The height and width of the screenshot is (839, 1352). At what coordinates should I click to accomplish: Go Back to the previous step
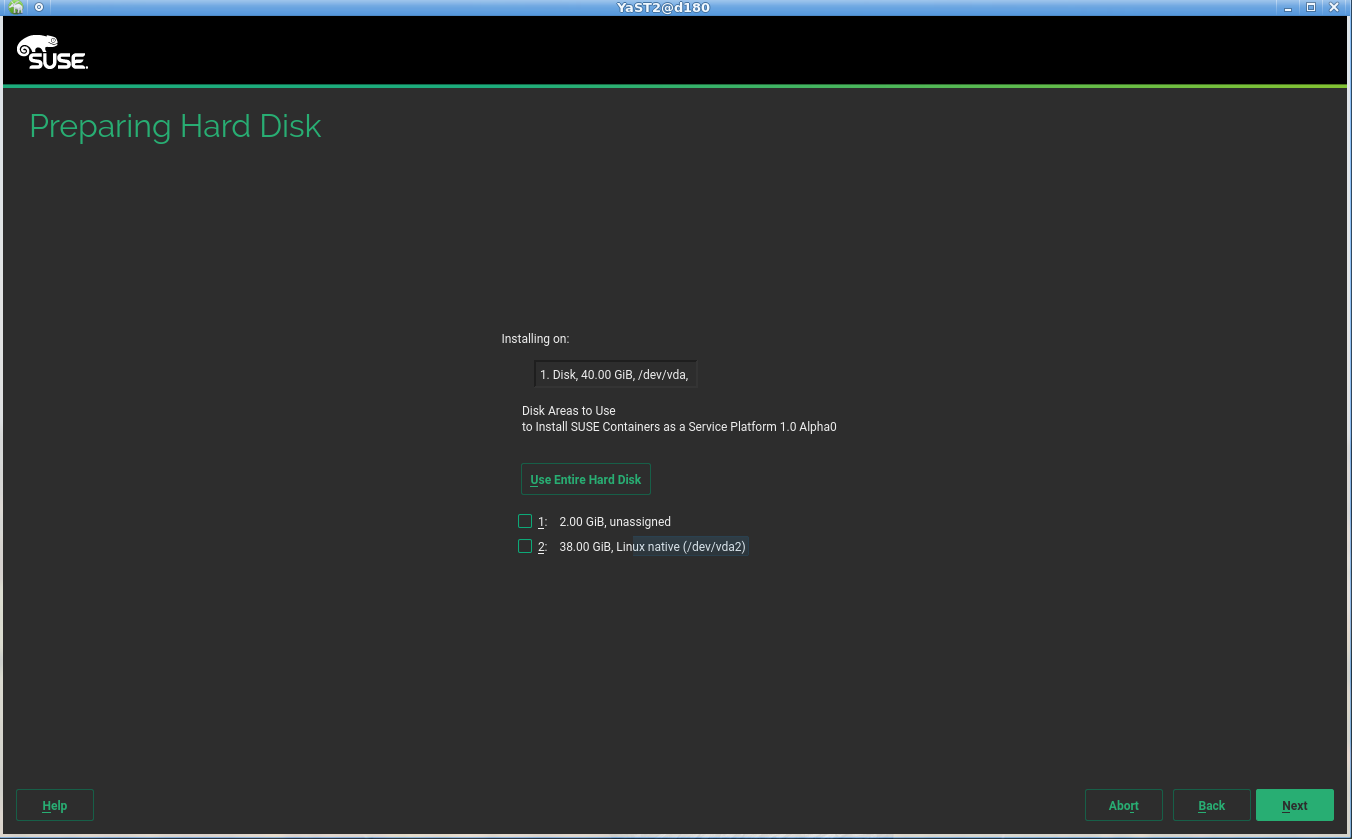click(1211, 805)
